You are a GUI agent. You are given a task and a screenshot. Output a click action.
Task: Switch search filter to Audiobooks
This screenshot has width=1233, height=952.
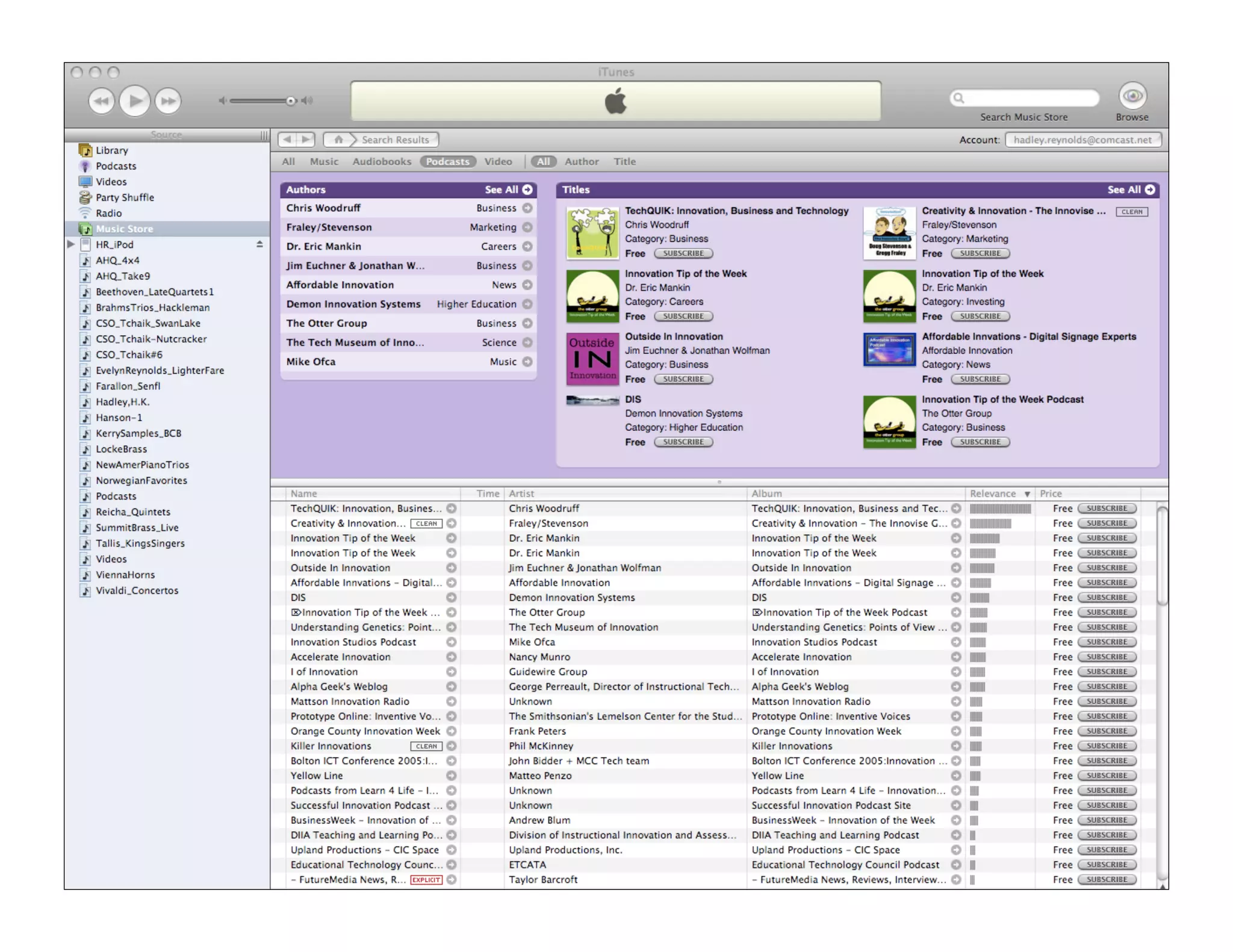click(x=382, y=161)
